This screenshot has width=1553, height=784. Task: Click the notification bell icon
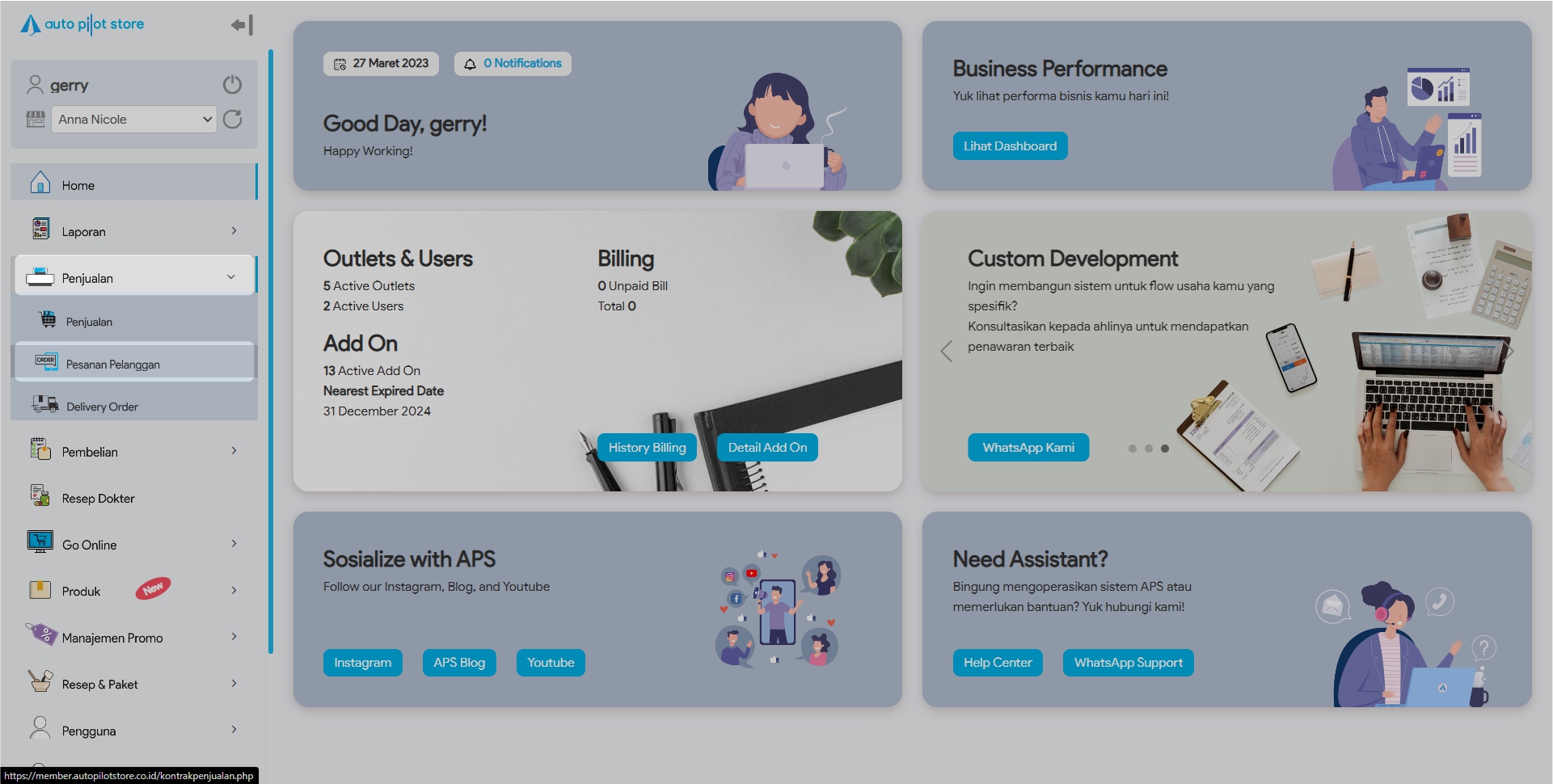pos(470,64)
